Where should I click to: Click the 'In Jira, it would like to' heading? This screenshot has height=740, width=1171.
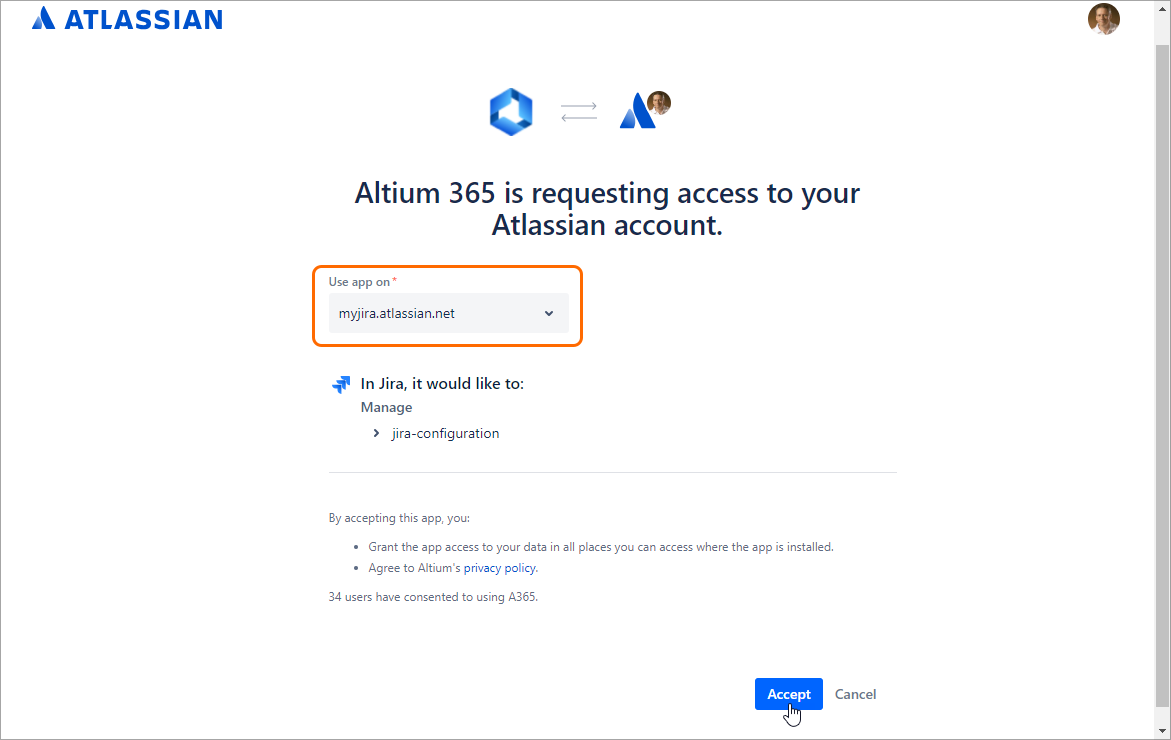(x=442, y=384)
